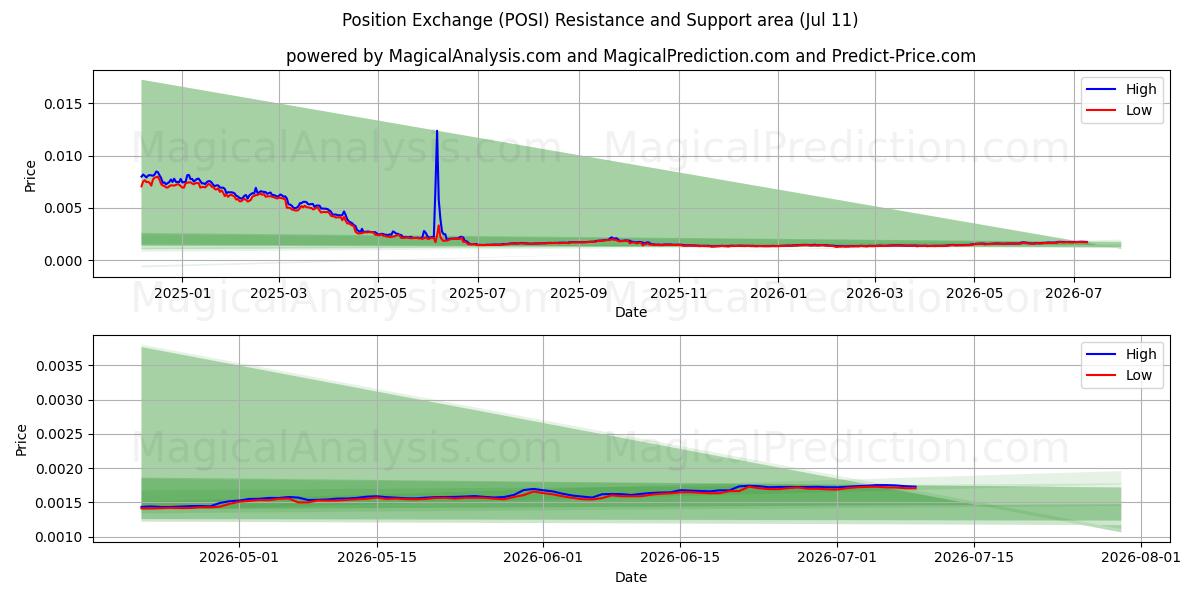Screen dimensions: 1200x600
Task: Click the bottom chart 'Date' axis label
Action: click(x=631, y=577)
